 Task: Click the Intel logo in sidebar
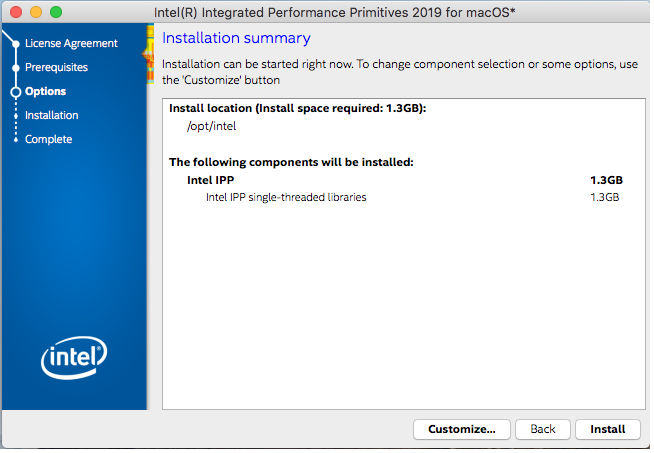click(73, 355)
